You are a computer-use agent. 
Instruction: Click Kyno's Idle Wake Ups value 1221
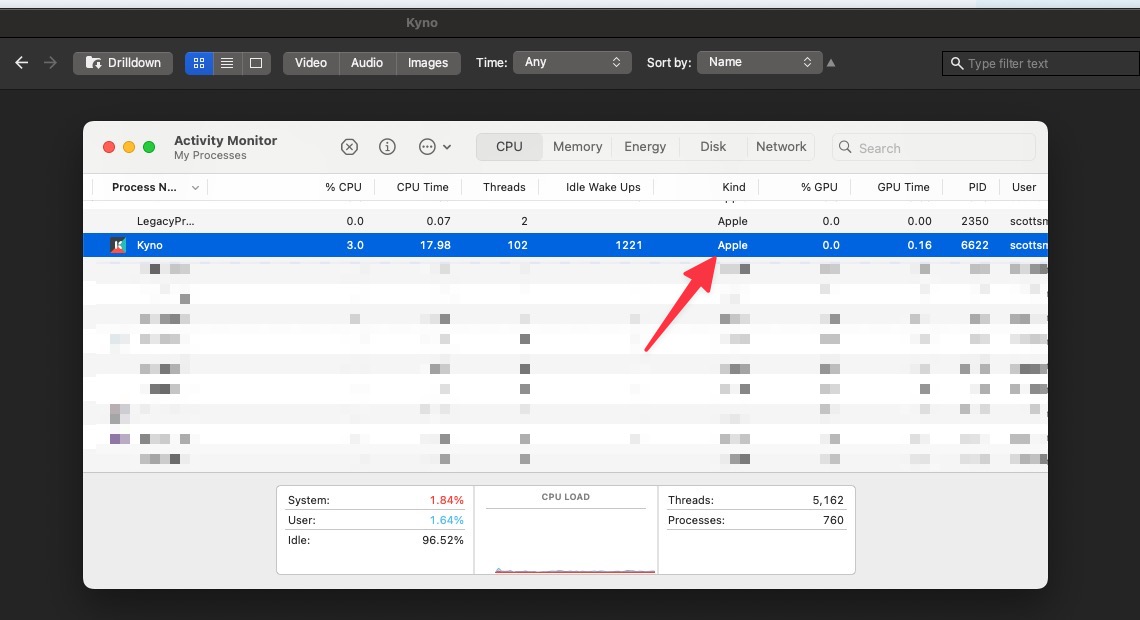[628, 245]
